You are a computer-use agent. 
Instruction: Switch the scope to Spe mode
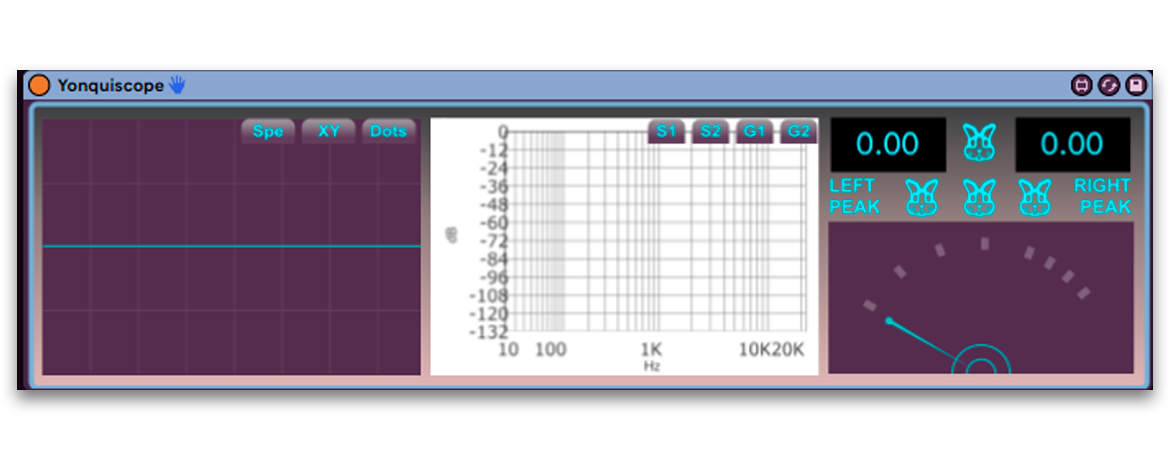point(268,131)
